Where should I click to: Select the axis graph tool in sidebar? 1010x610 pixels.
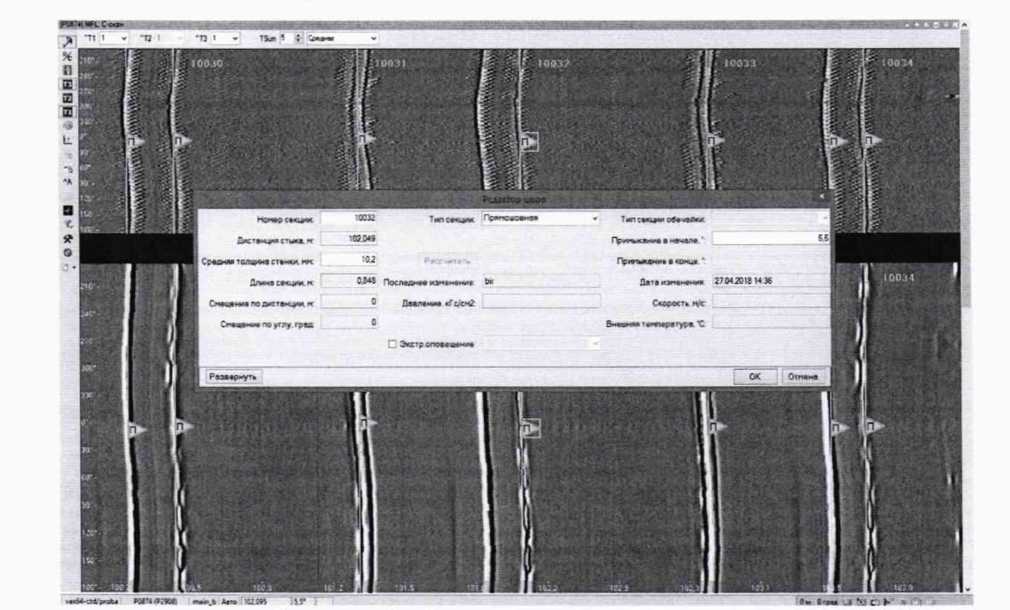68,141
